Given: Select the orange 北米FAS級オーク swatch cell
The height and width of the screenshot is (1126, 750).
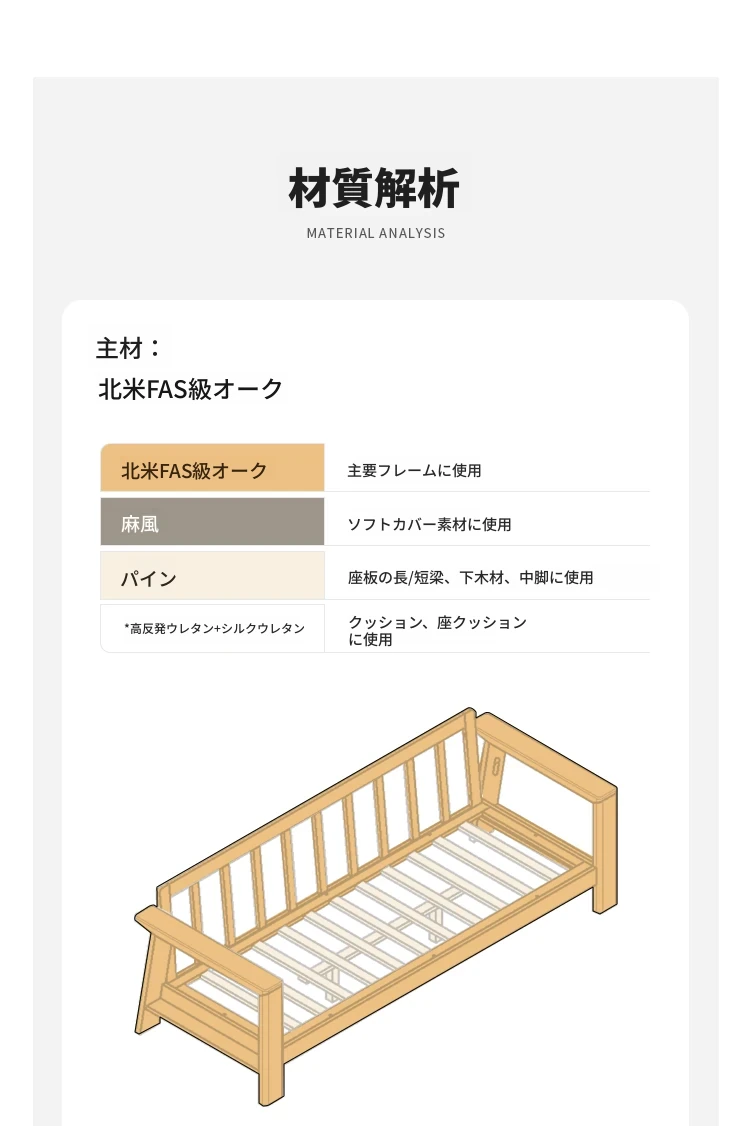Looking at the screenshot, I should [x=212, y=467].
